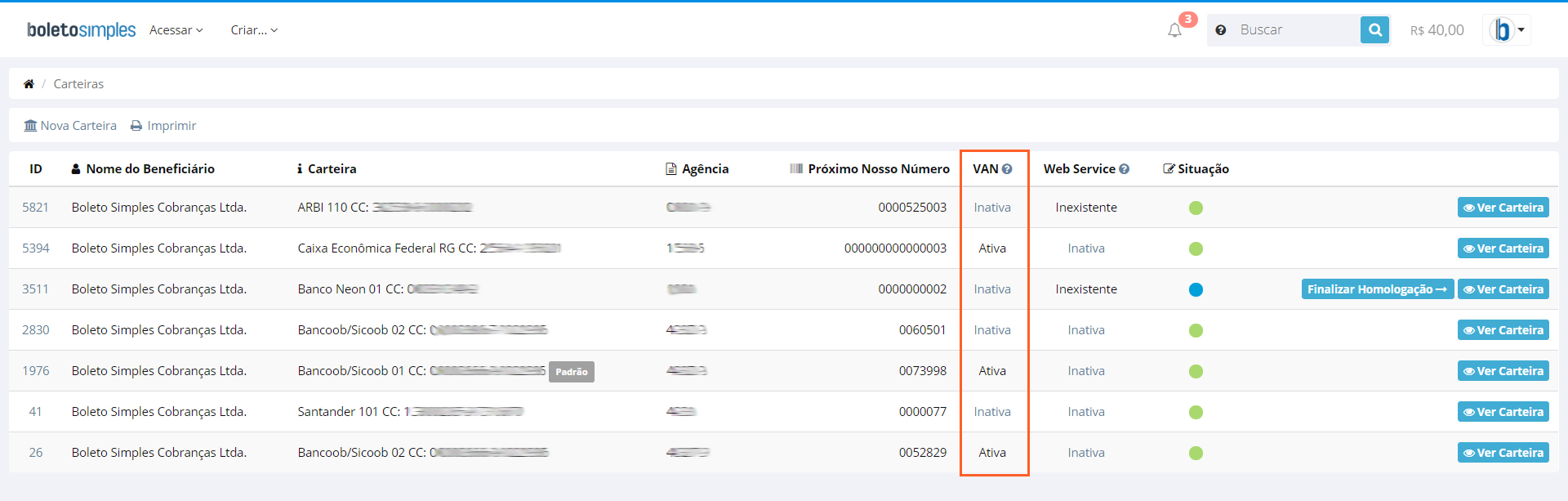Go to home via breadcrumb house icon

pos(29,84)
